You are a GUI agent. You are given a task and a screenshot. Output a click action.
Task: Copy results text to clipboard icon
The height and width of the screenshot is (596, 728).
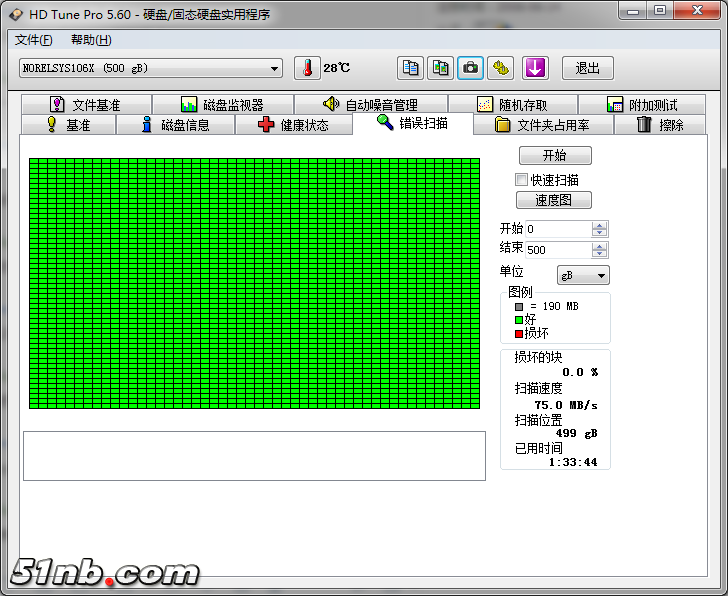point(410,68)
